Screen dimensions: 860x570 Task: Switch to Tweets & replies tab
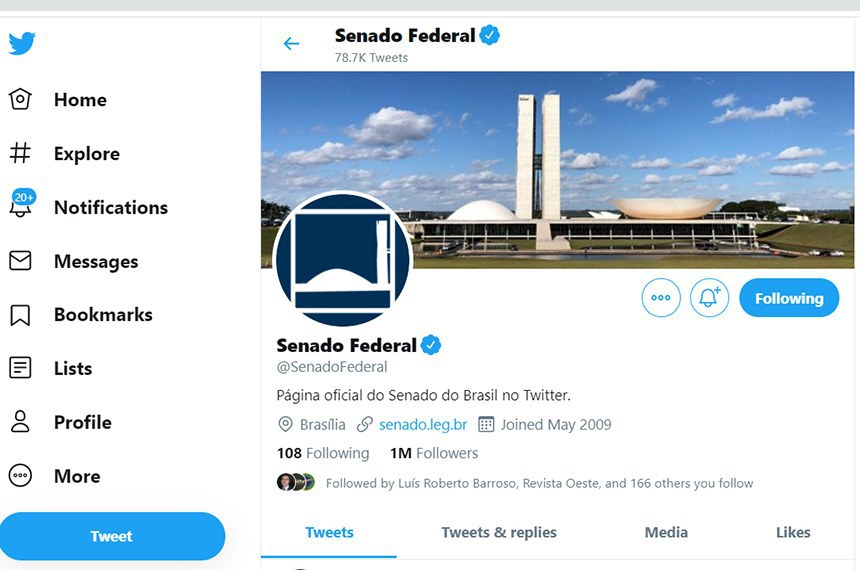[499, 532]
